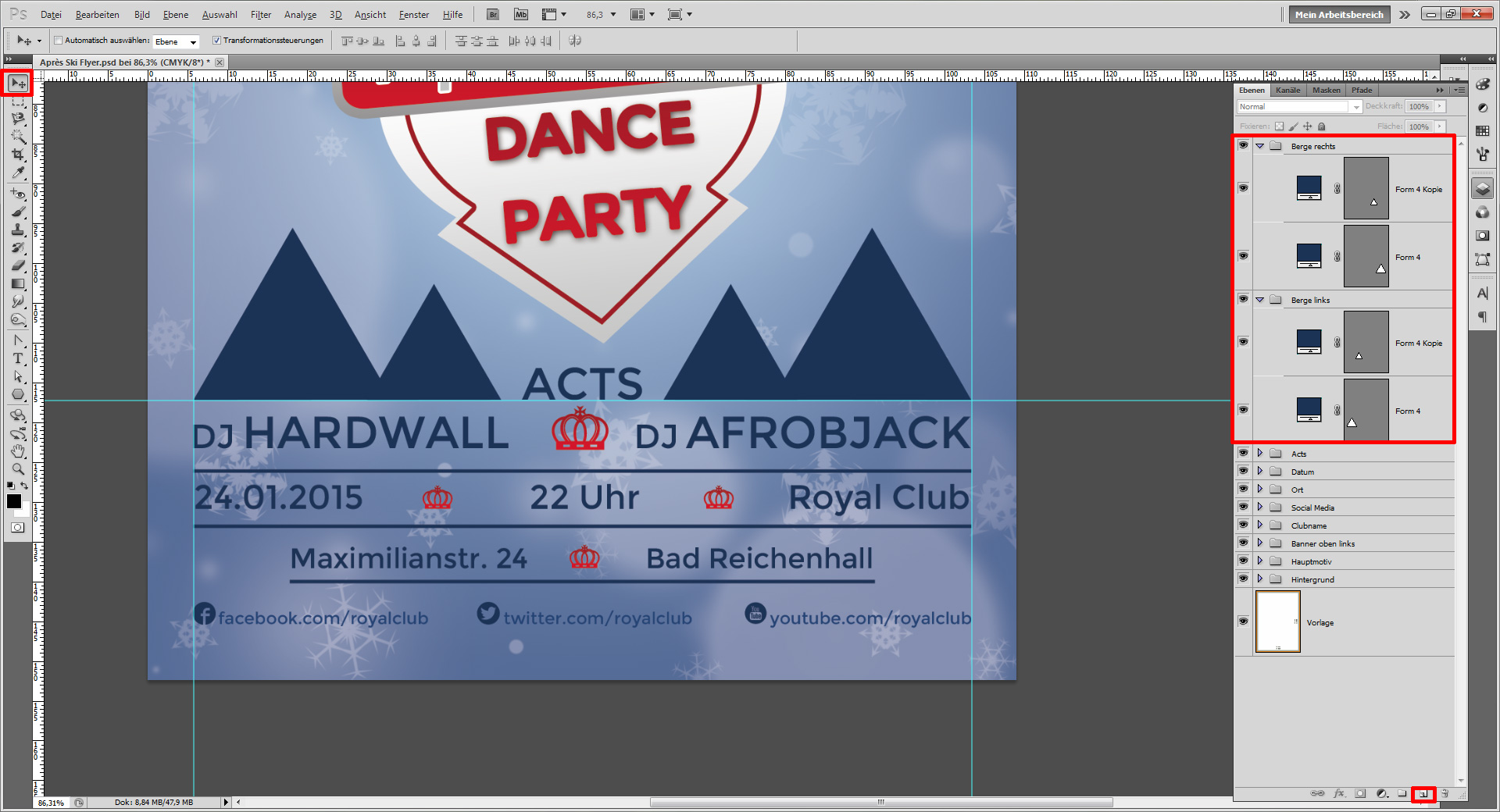This screenshot has width=1500, height=812.
Task: Toggle visibility of the Acts group
Action: coord(1243,453)
